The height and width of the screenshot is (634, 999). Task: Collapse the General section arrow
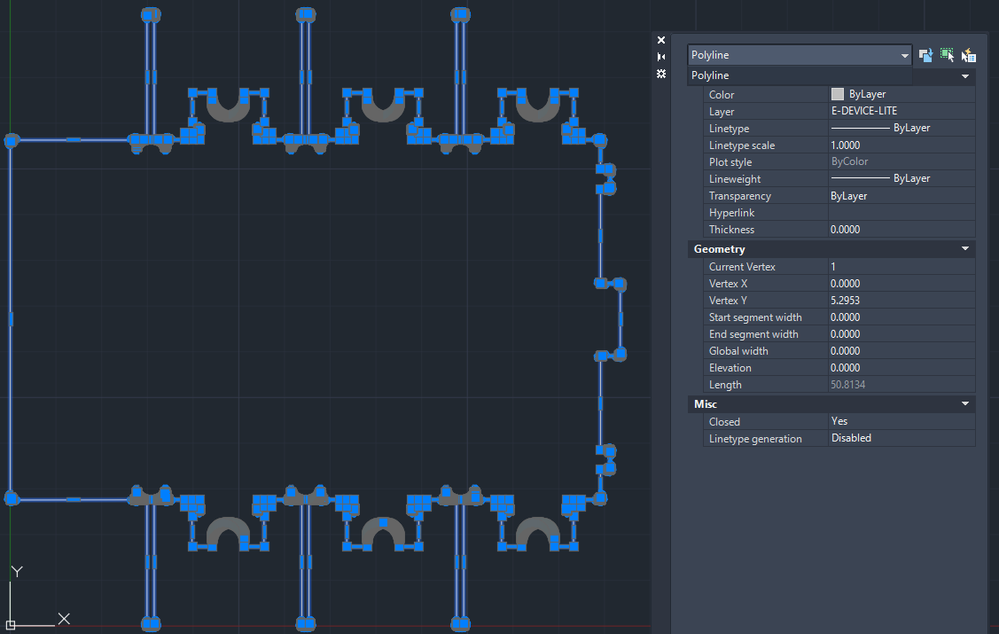coord(965,76)
